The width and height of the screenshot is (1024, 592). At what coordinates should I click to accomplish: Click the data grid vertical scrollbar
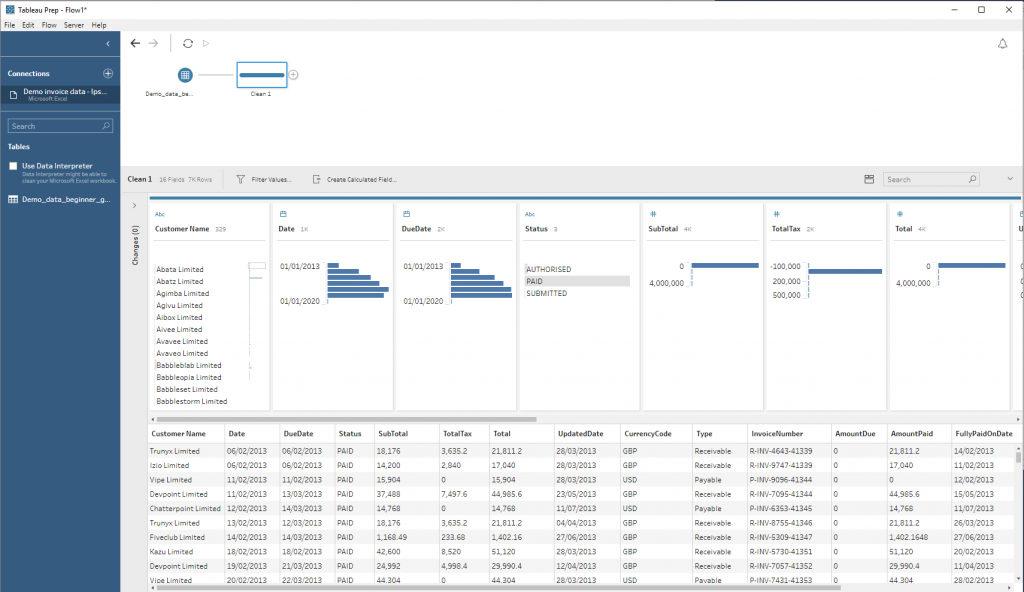1018,455
